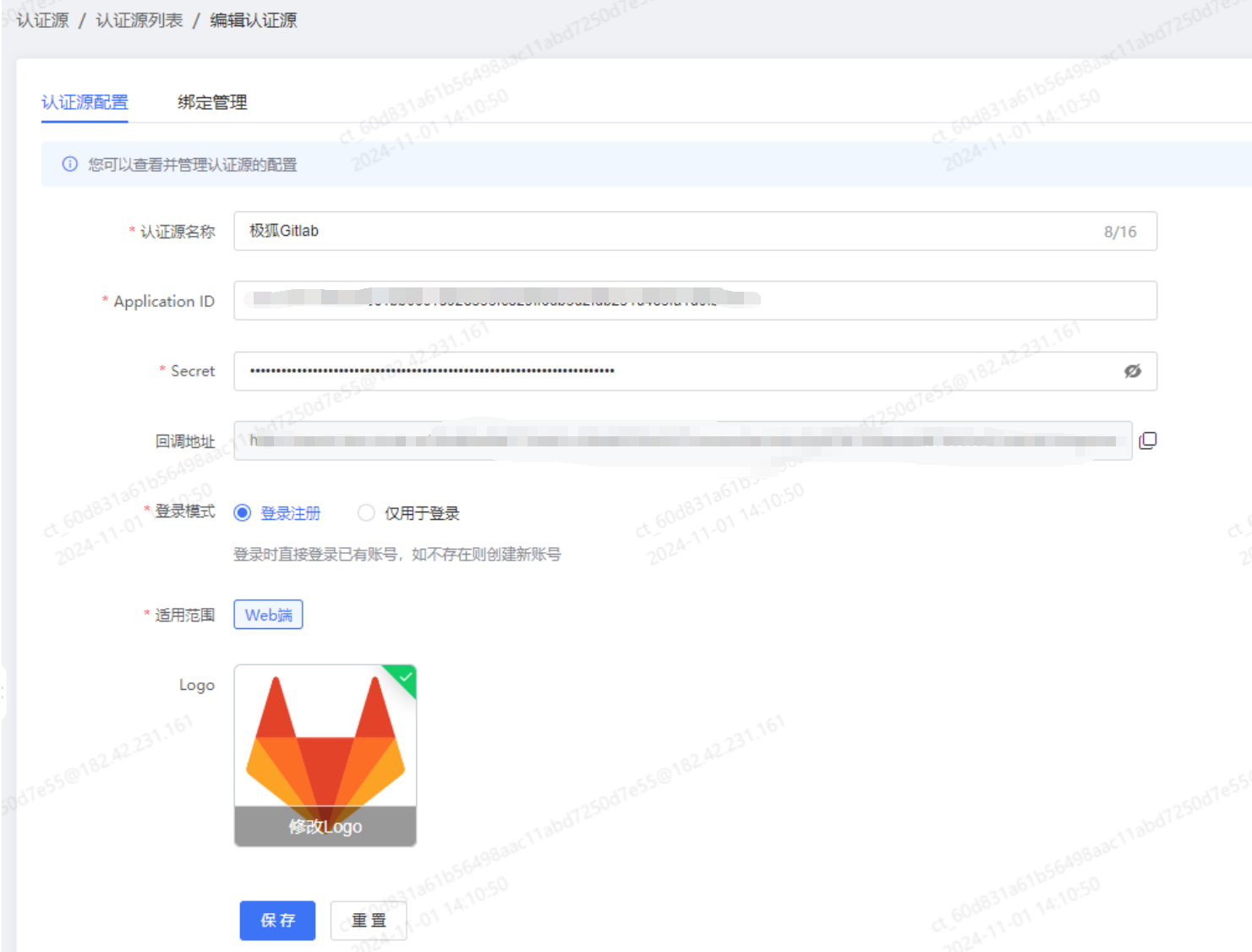
Task: Toggle Secret visibility with the eye icon
Action: pos(1133,371)
